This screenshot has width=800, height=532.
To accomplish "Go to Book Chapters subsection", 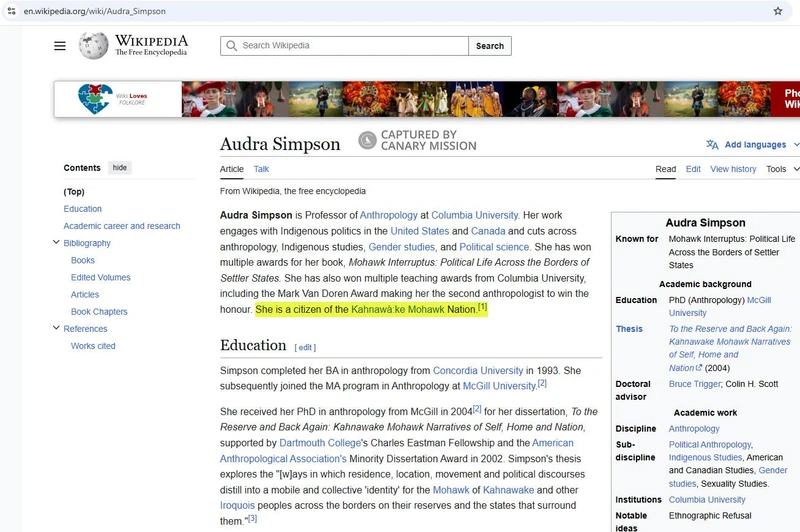I will (99, 312).
